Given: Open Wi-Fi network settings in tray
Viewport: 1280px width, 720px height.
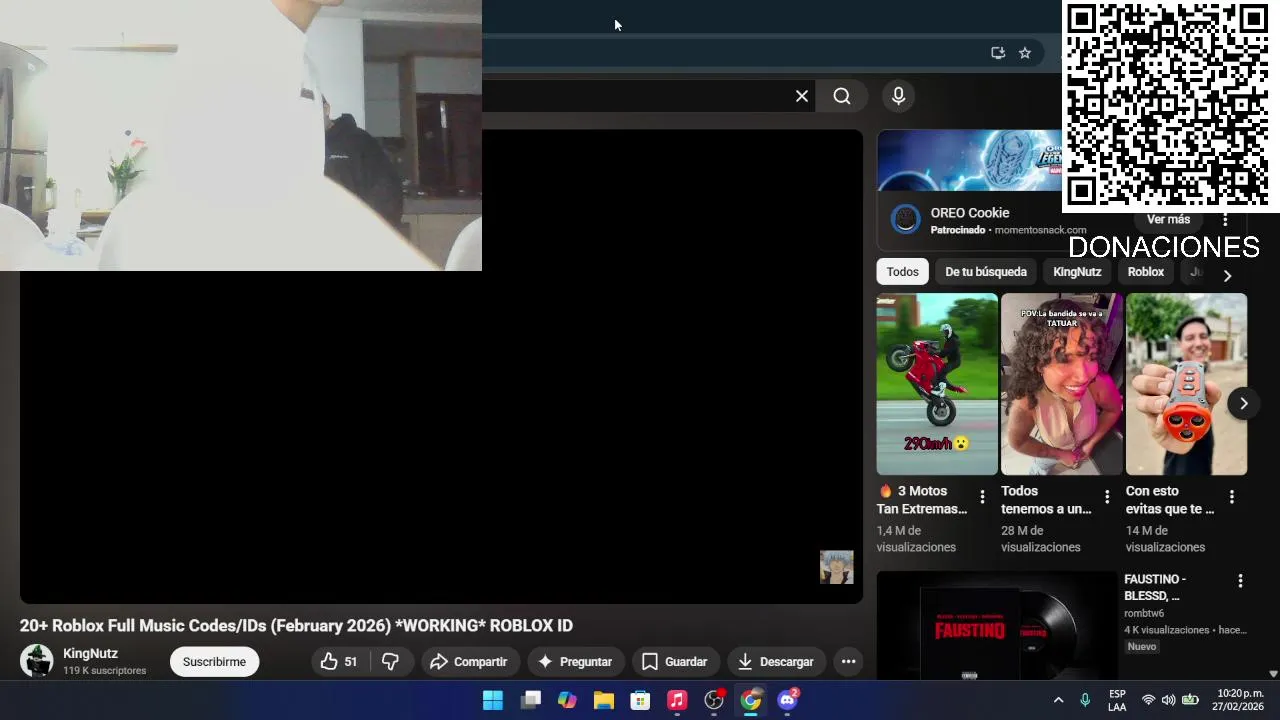Looking at the screenshot, I should pos(1148,700).
